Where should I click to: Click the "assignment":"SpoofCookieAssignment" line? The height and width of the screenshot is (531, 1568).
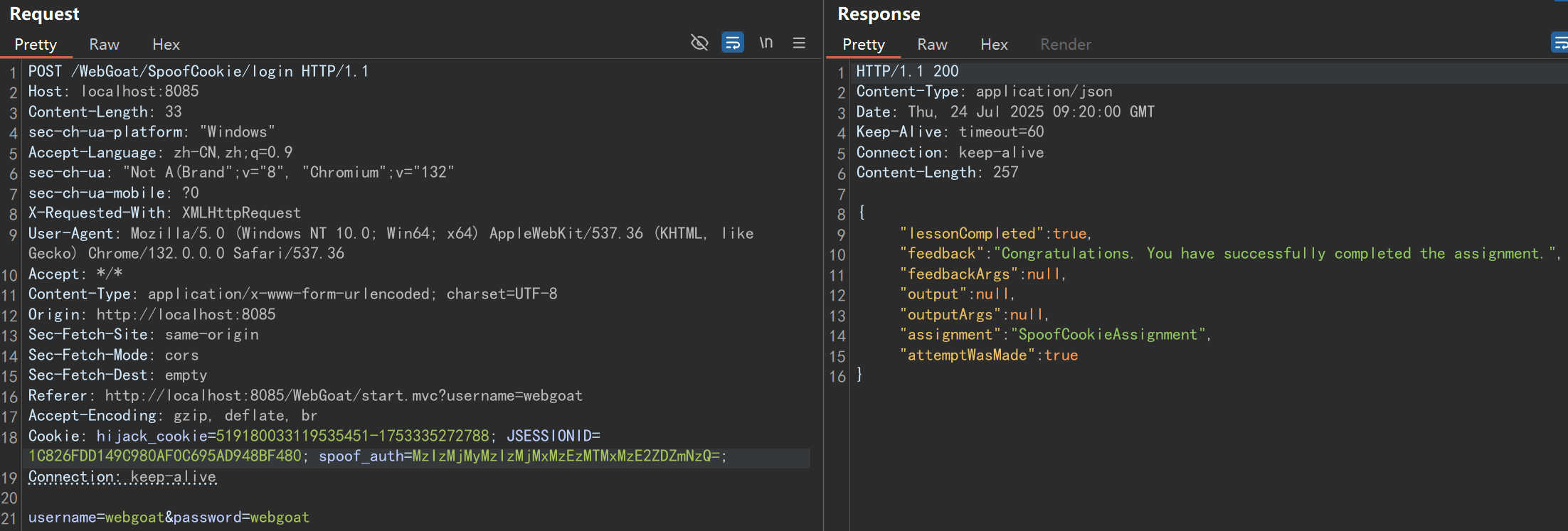pyautogui.click(x=1056, y=334)
